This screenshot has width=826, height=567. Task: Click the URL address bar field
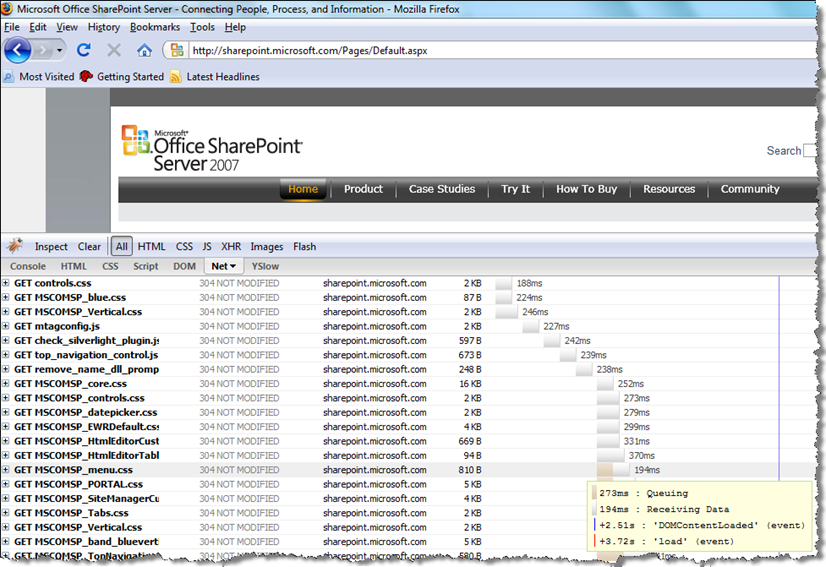click(x=500, y=51)
